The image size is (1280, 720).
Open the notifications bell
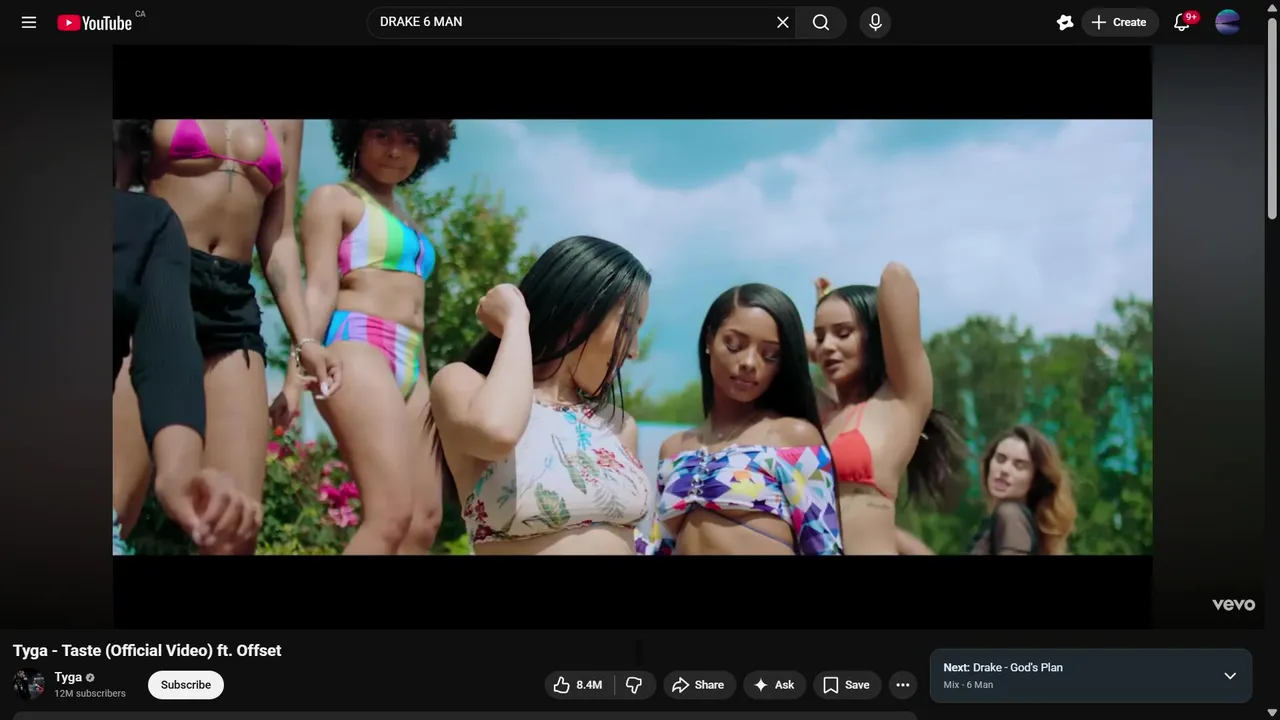(1181, 22)
